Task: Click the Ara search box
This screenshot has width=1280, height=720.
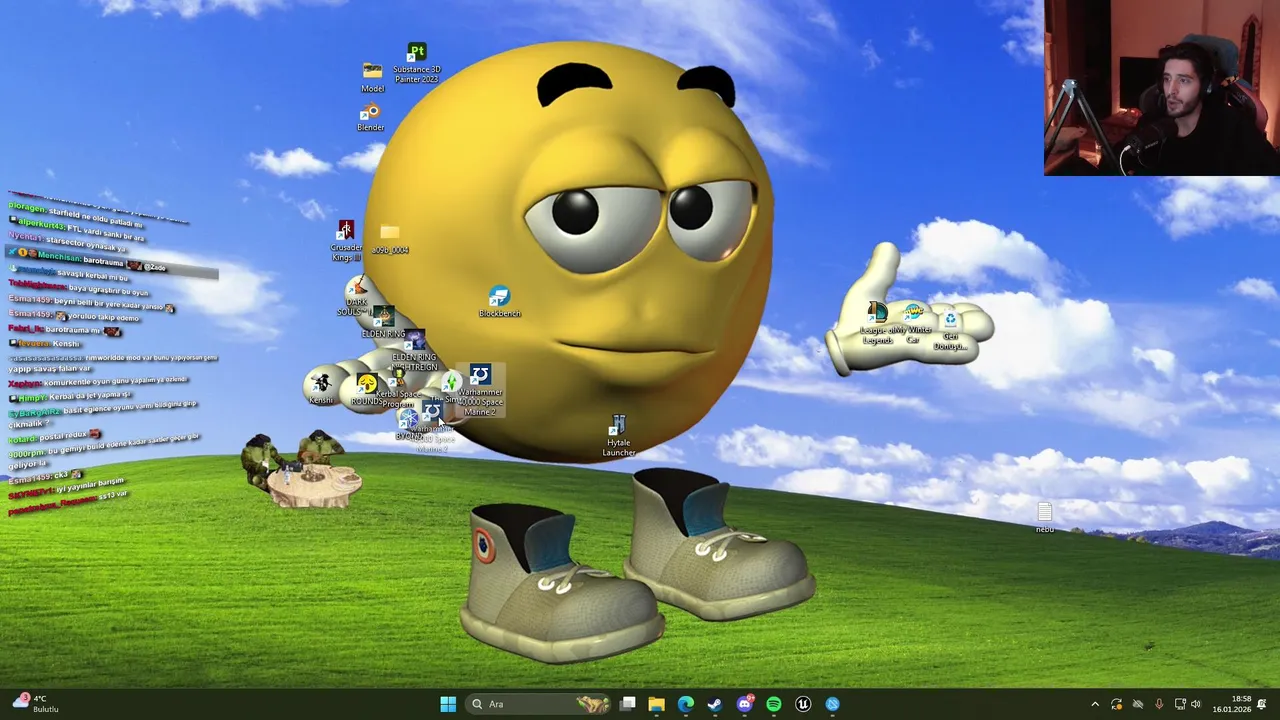Action: click(540, 704)
